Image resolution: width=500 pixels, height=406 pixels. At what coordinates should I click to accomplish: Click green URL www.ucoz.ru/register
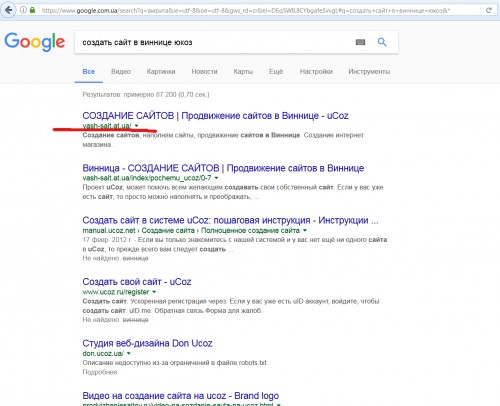[116, 292]
